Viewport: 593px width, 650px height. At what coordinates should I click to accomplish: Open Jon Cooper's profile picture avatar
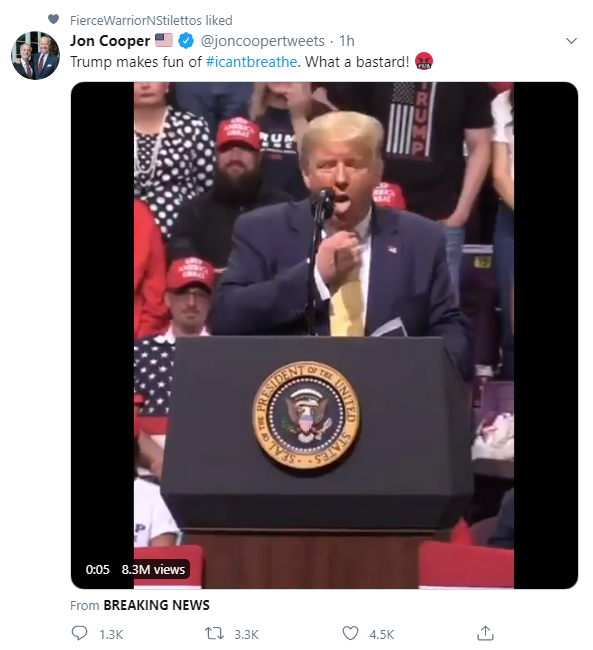pyautogui.click(x=35, y=55)
